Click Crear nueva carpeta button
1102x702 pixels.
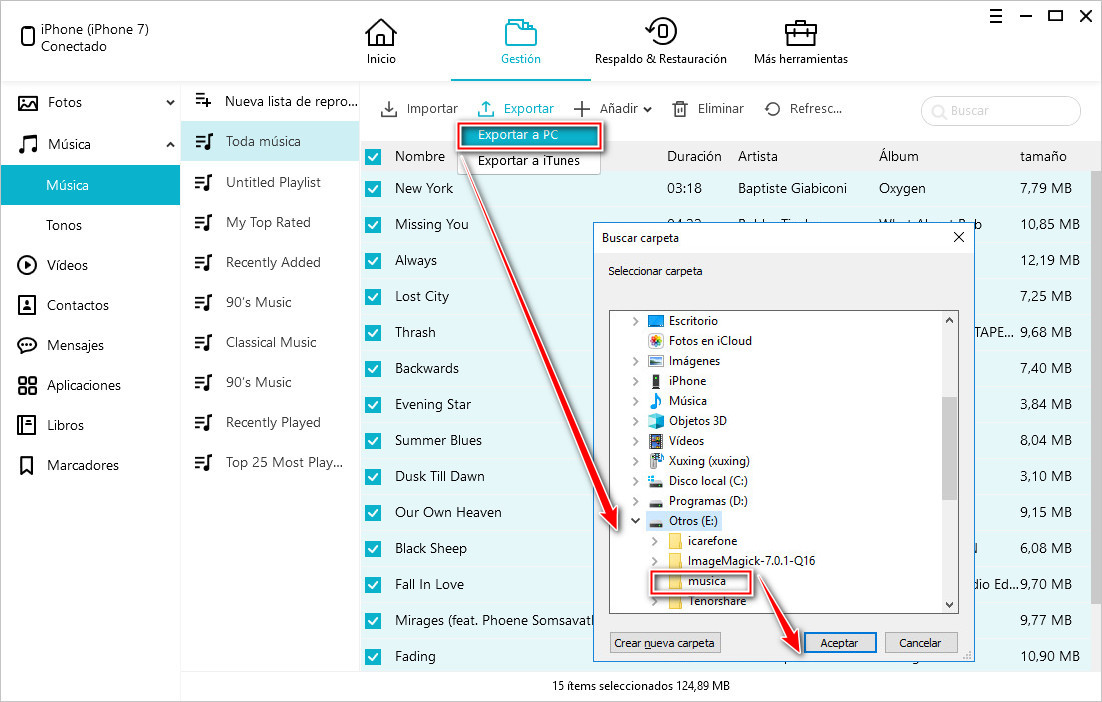pyautogui.click(x=665, y=643)
